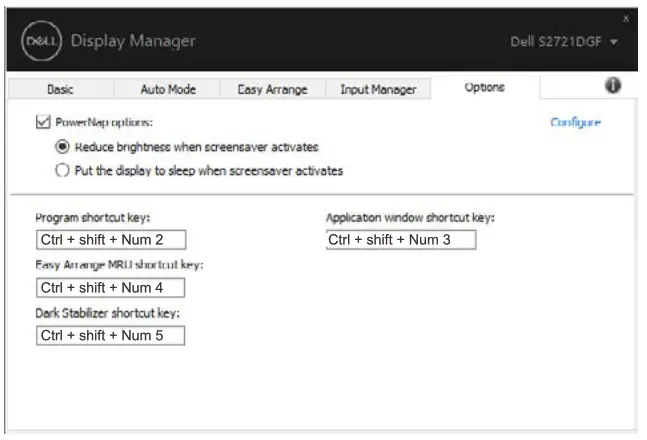Click the 'Dark Stabilizer shortcut key:' label
Screen dimensions: 647x440
coord(108,313)
